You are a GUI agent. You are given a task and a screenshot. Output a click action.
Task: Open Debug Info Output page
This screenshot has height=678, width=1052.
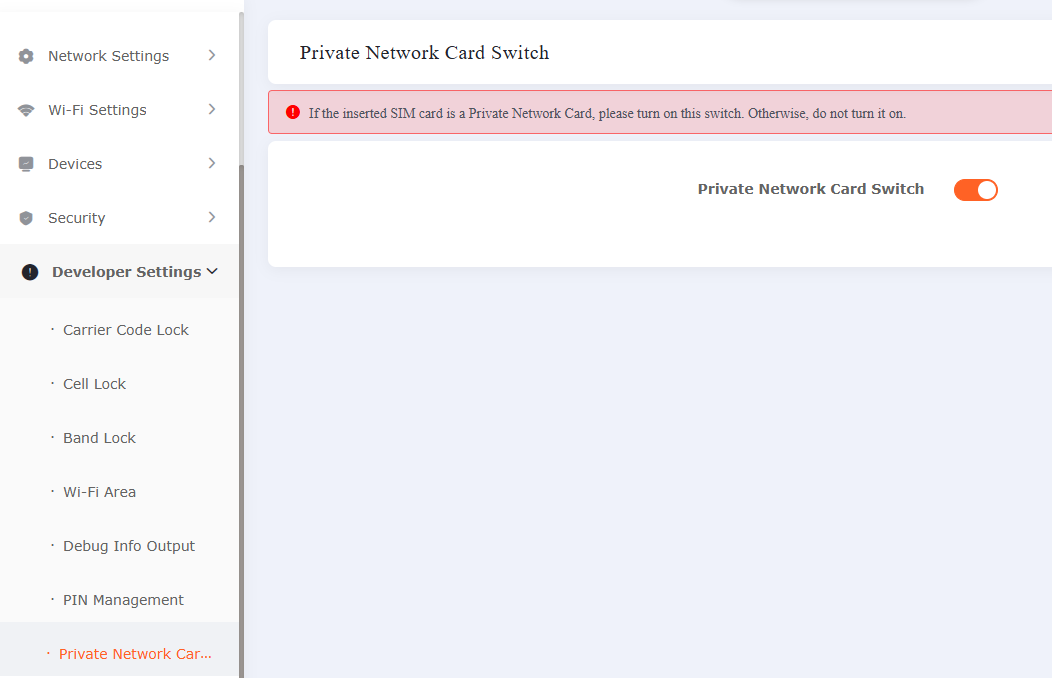pos(128,546)
